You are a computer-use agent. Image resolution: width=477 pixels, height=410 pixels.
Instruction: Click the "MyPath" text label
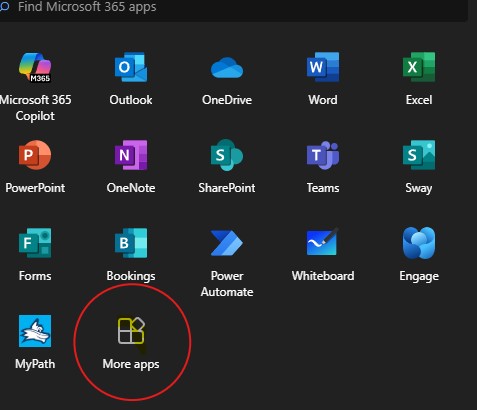click(x=35, y=364)
